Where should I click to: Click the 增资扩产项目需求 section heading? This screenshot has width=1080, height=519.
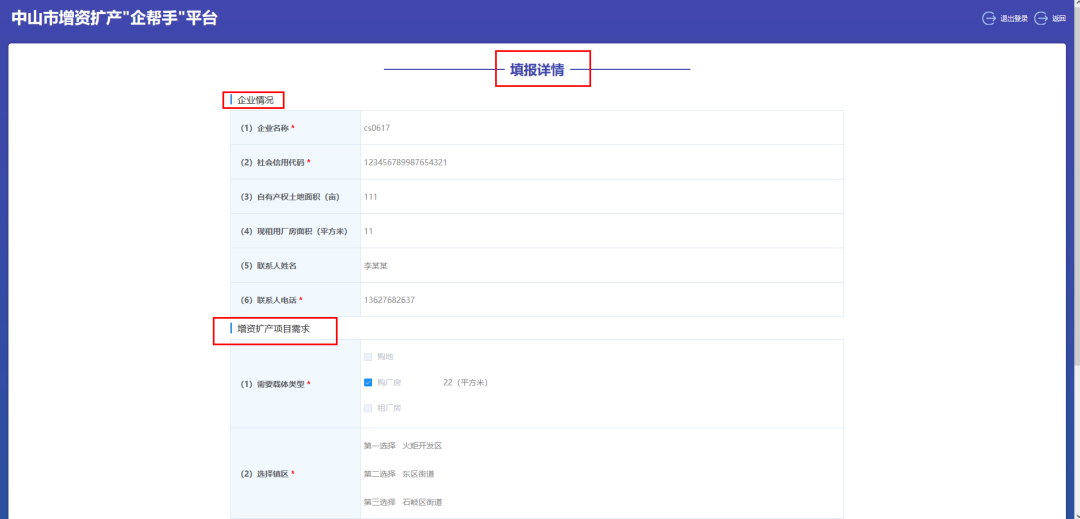(x=273, y=329)
